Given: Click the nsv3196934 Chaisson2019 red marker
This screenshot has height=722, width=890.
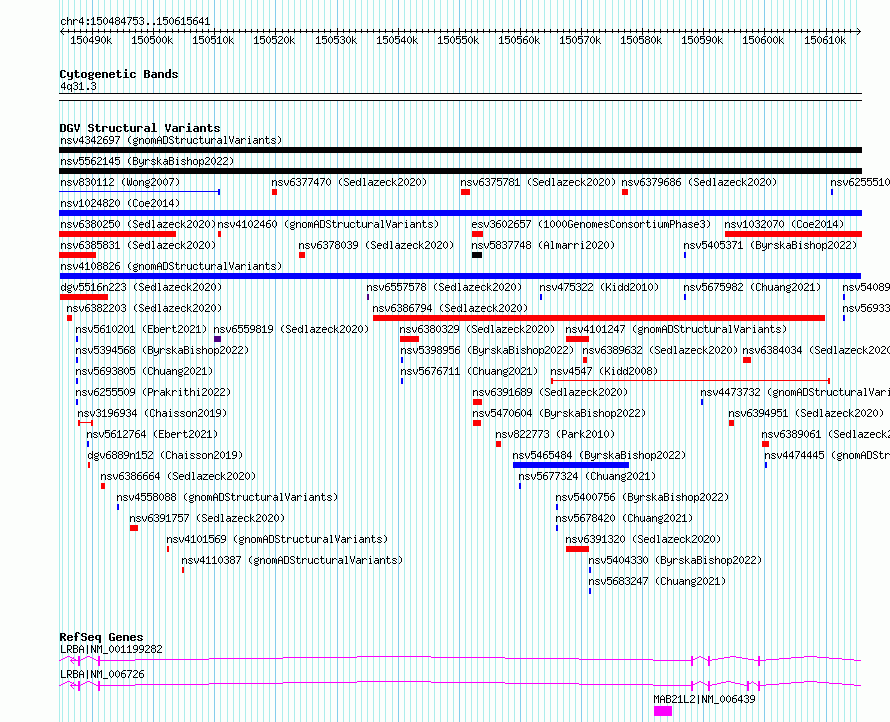Looking at the screenshot, I should 85,423.
